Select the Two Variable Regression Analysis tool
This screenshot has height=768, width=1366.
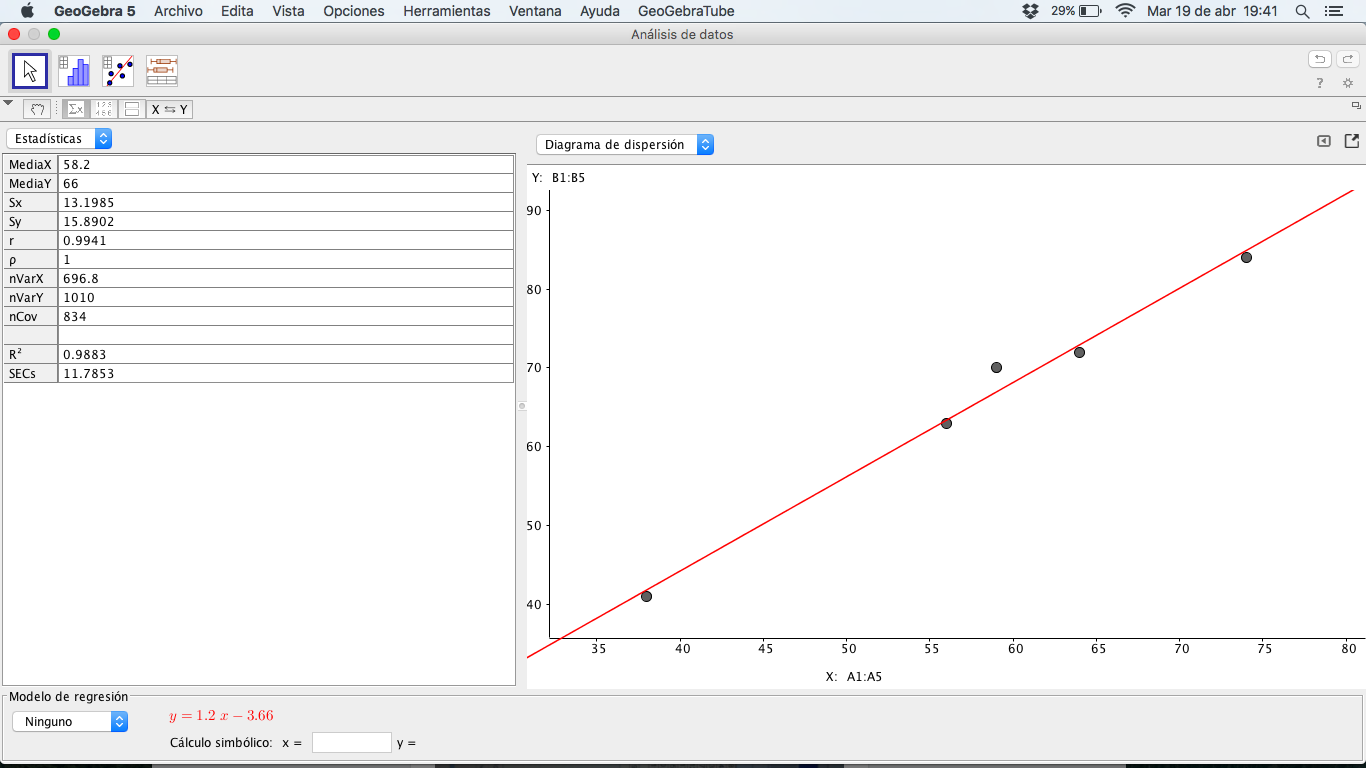[118, 71]
